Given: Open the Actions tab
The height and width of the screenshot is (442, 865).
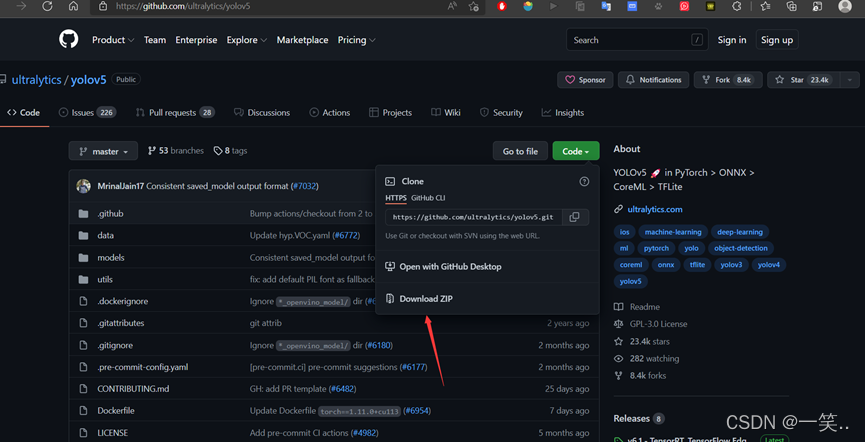Looking at the screenshot, I should point(329,113).
